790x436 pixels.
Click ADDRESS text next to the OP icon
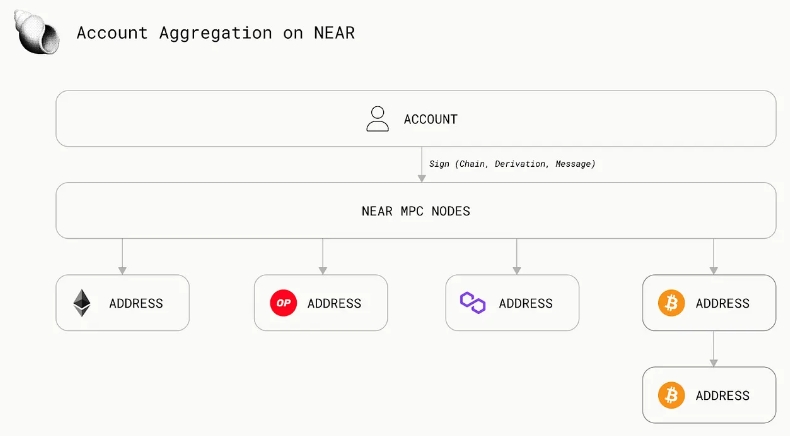[334, 303]
